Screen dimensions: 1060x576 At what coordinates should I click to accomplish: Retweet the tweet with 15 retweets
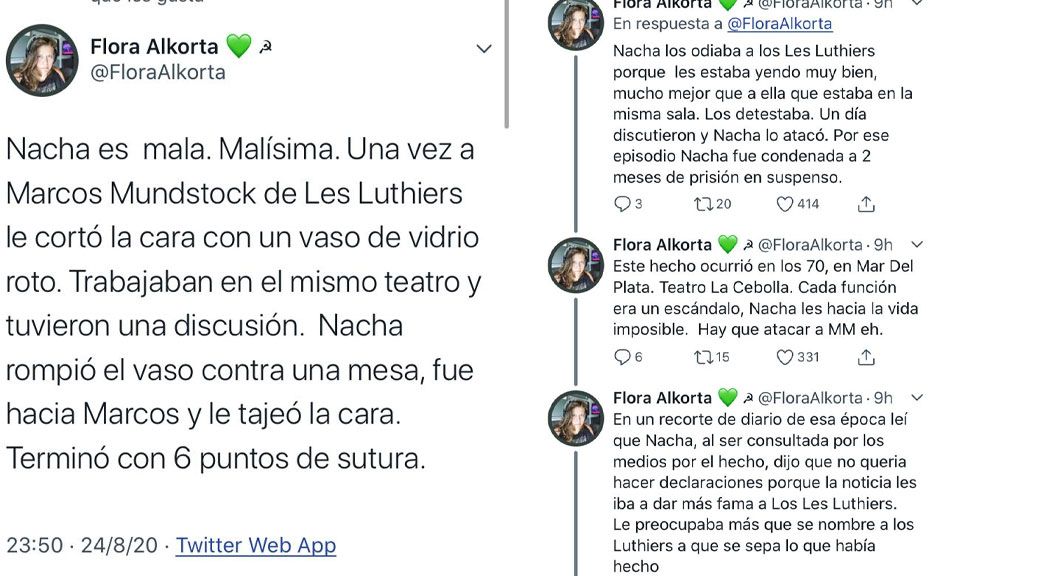705,357
